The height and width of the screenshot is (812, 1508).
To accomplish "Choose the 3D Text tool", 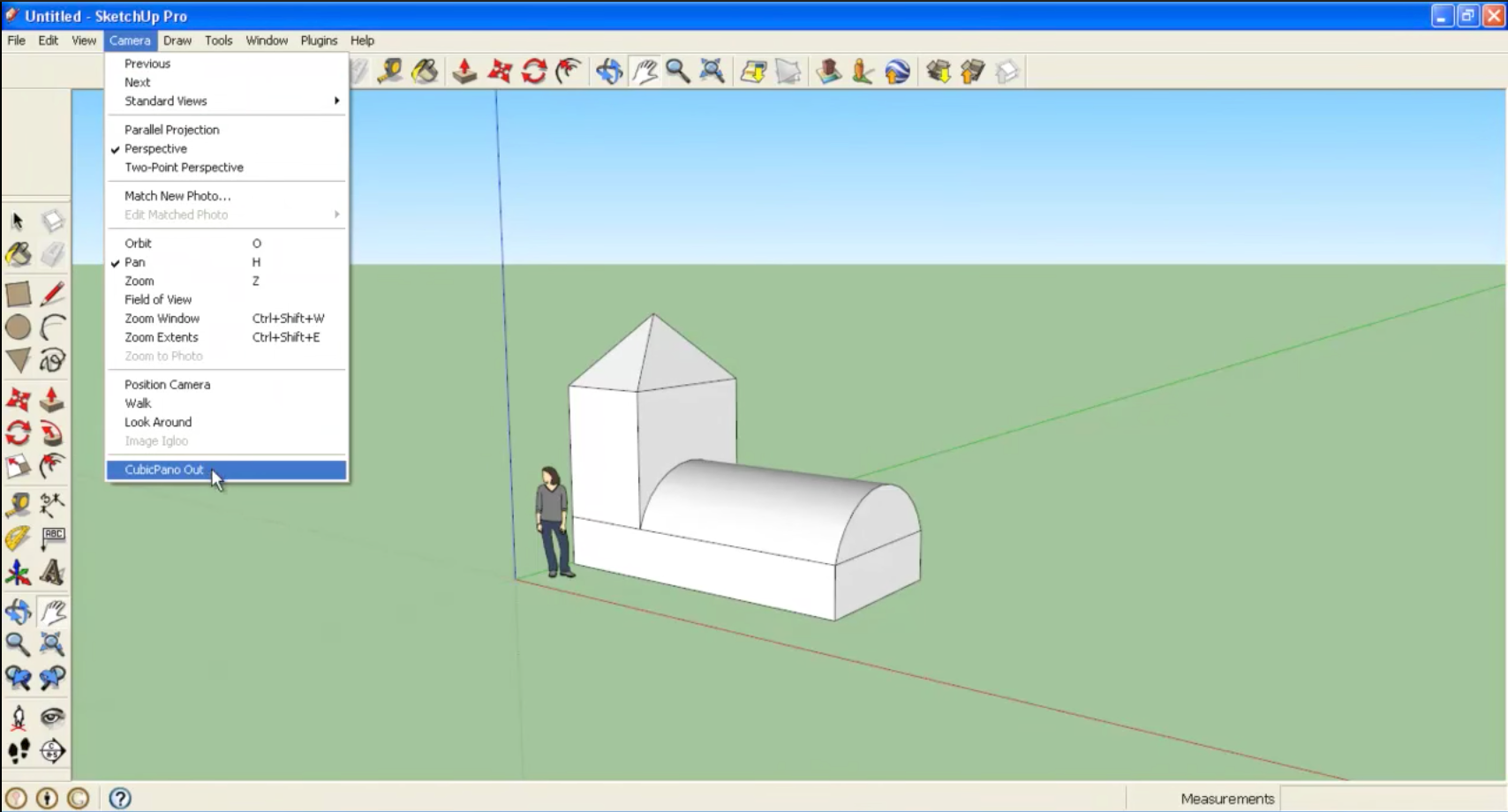I will pos(52,574).
